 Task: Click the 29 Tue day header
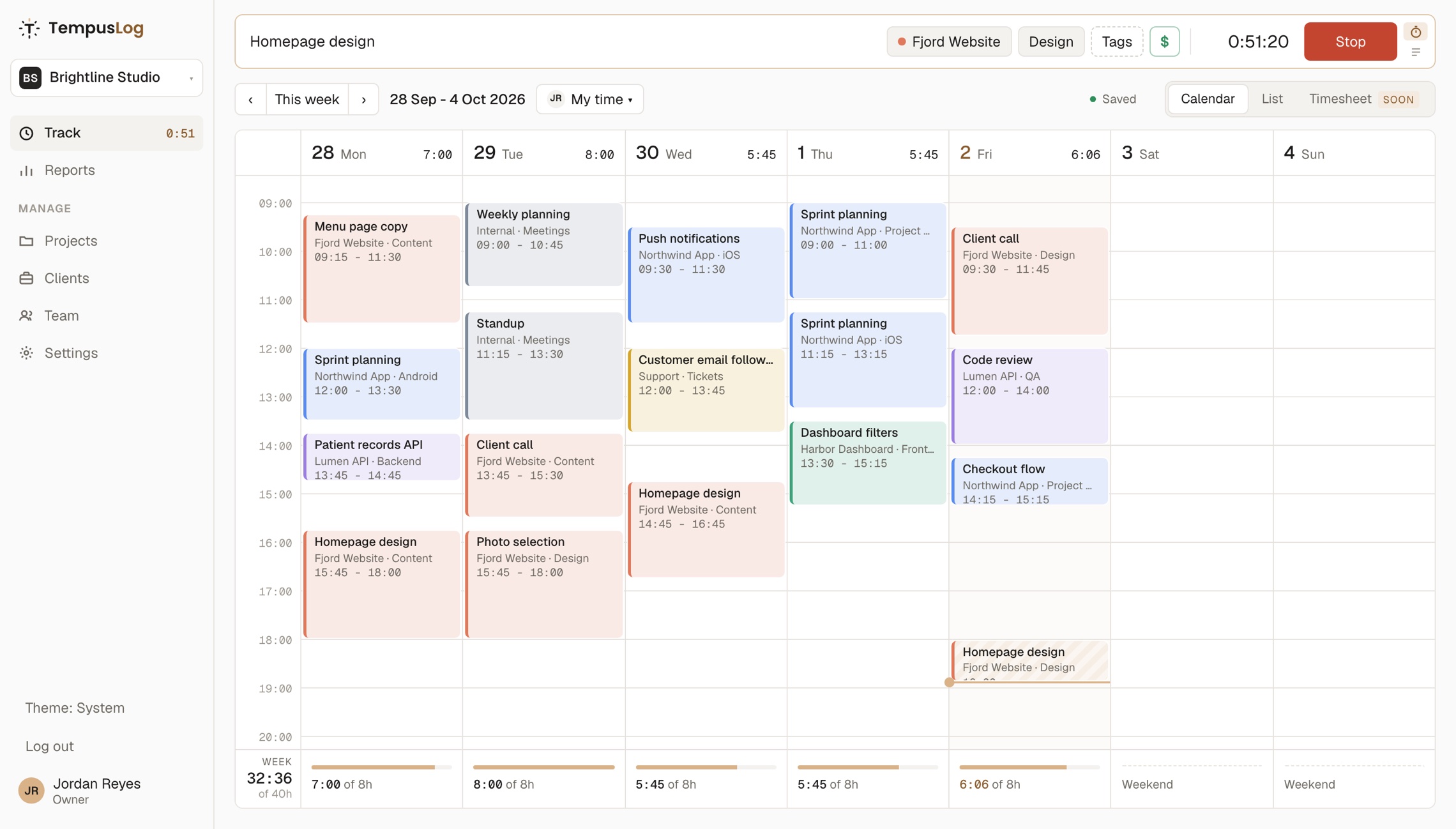coord(544,153)
